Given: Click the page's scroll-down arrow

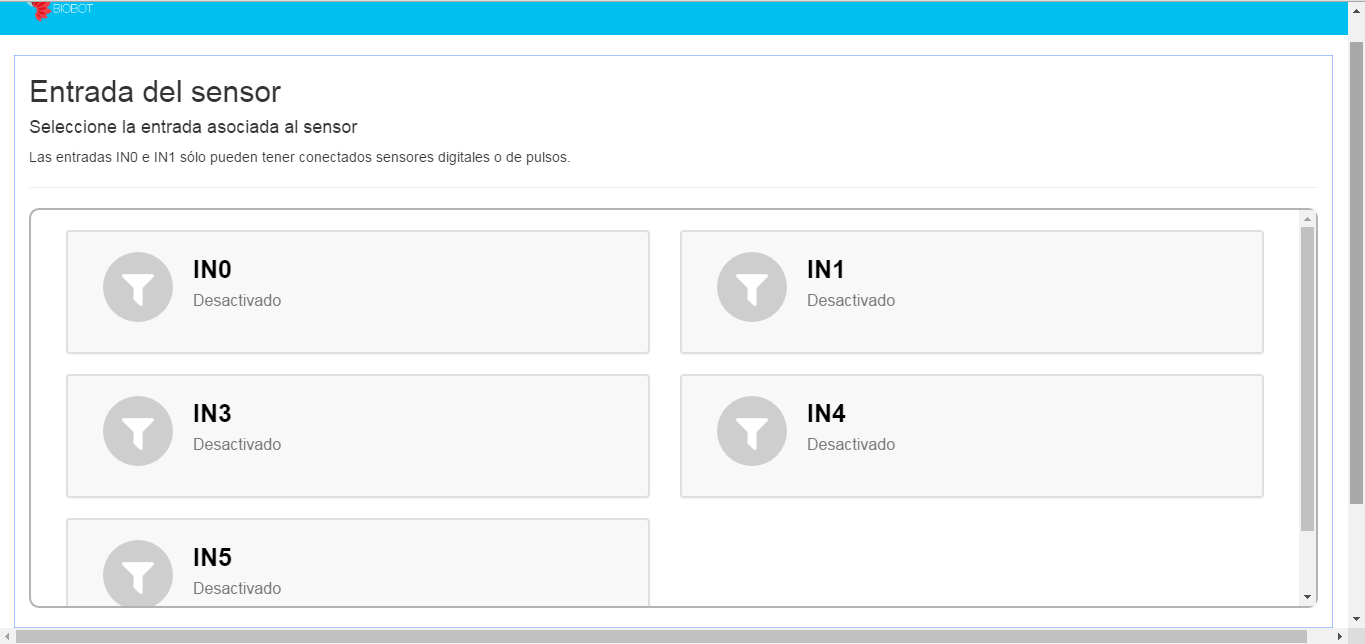Looking at the screenshot, I should tap(1357, 619).
